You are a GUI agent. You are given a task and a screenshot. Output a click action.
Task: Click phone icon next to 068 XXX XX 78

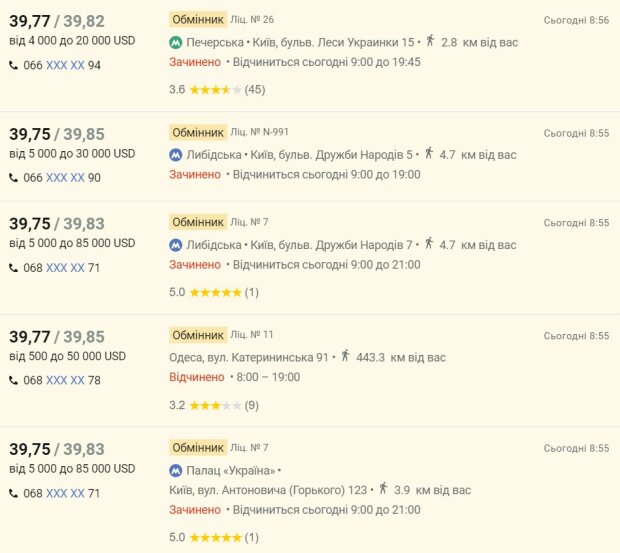coord(13,380)
